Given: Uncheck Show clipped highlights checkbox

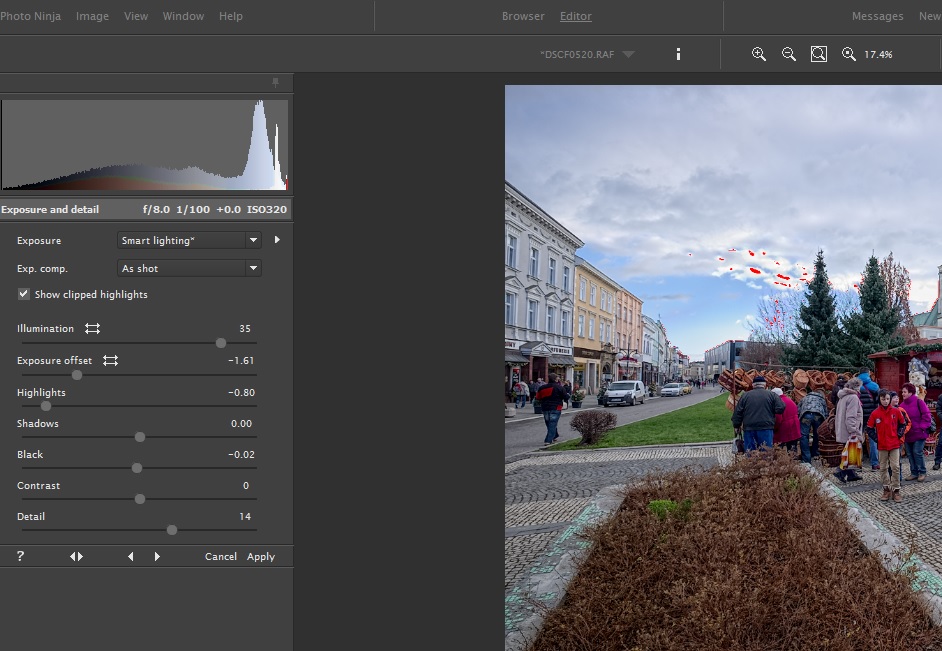Looking at the screenshot, I should [x=23, y=295].
